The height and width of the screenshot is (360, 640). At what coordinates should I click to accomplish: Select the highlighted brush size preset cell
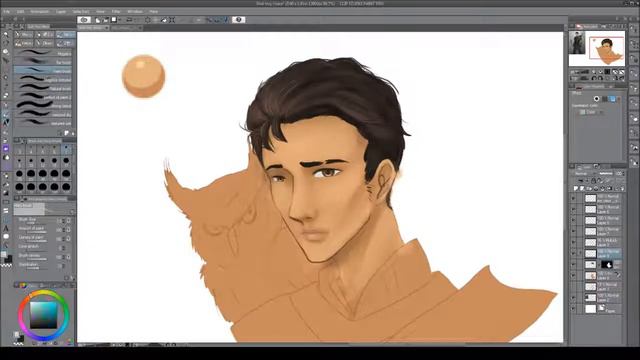click(66, 149)
